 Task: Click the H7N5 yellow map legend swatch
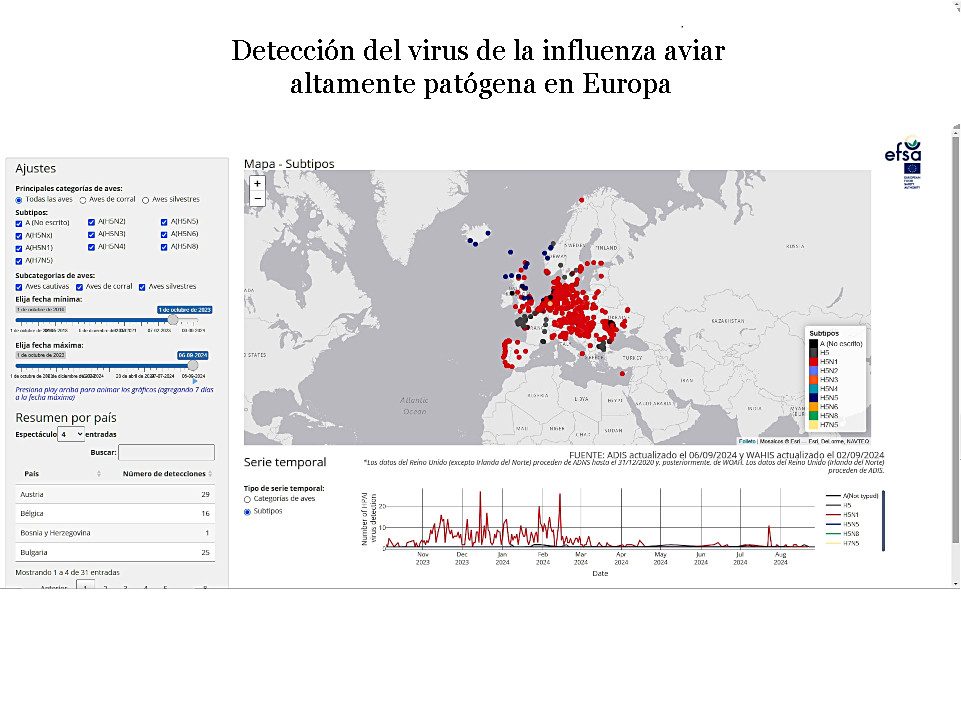pos(813,424)
